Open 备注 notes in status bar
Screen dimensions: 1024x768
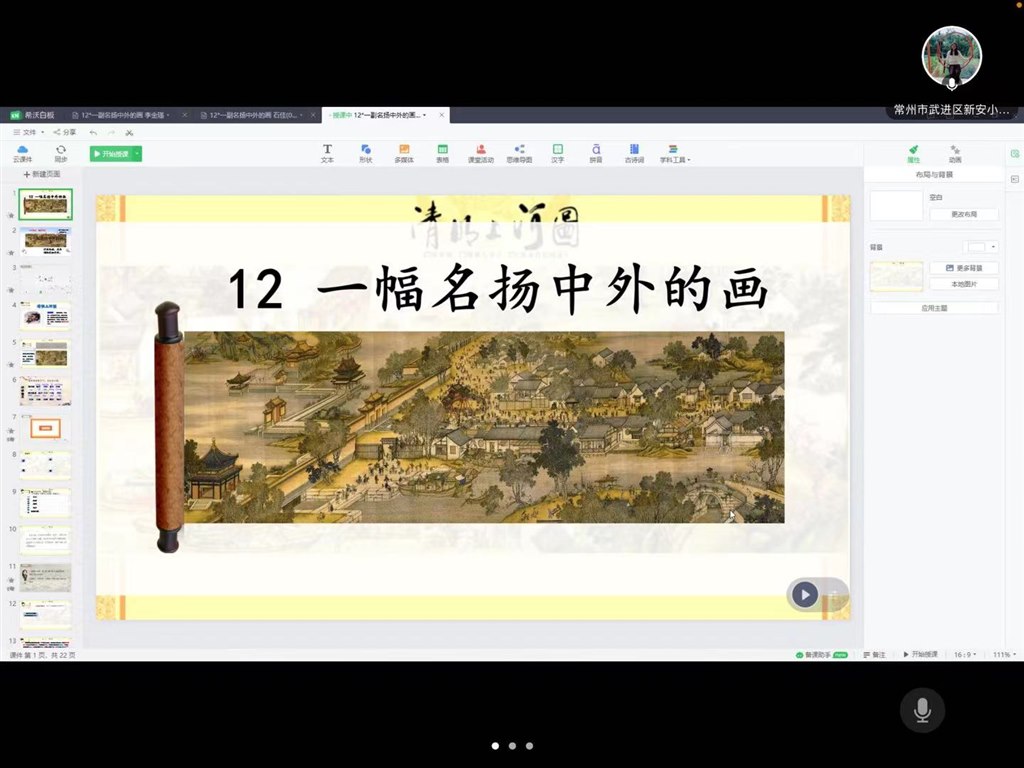point(874,654)
